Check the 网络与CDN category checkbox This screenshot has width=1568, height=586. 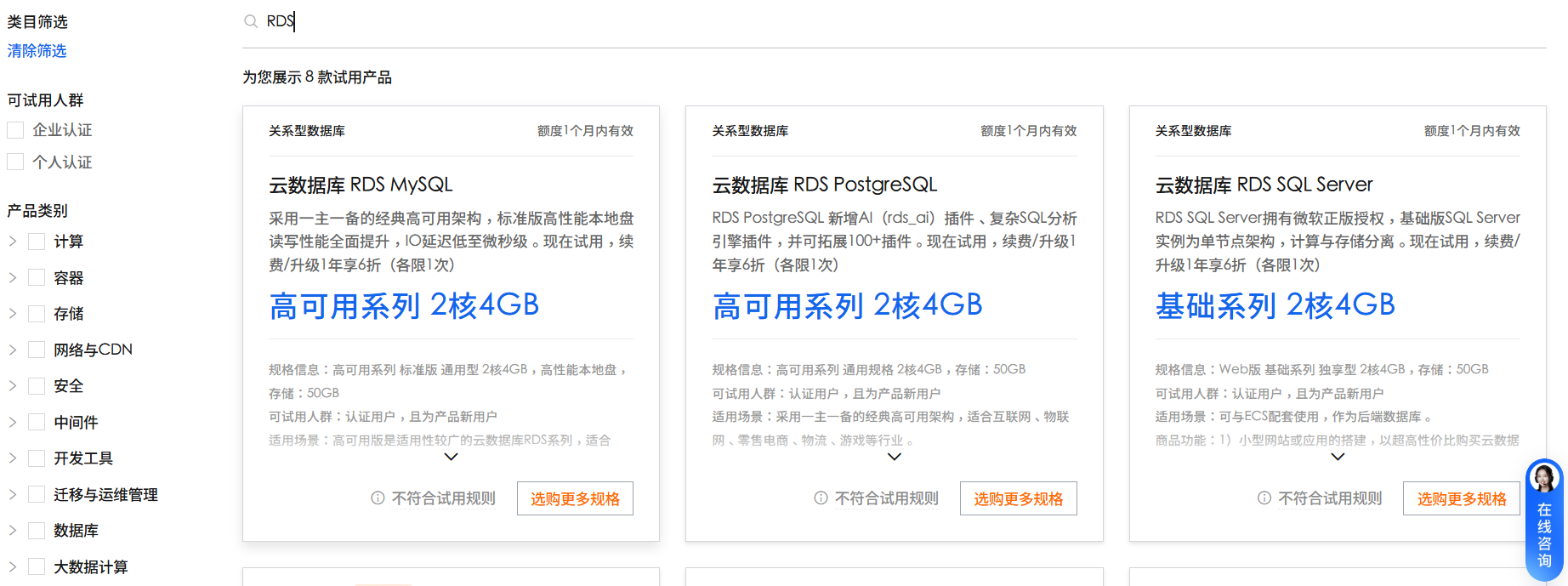pos(37,350)
